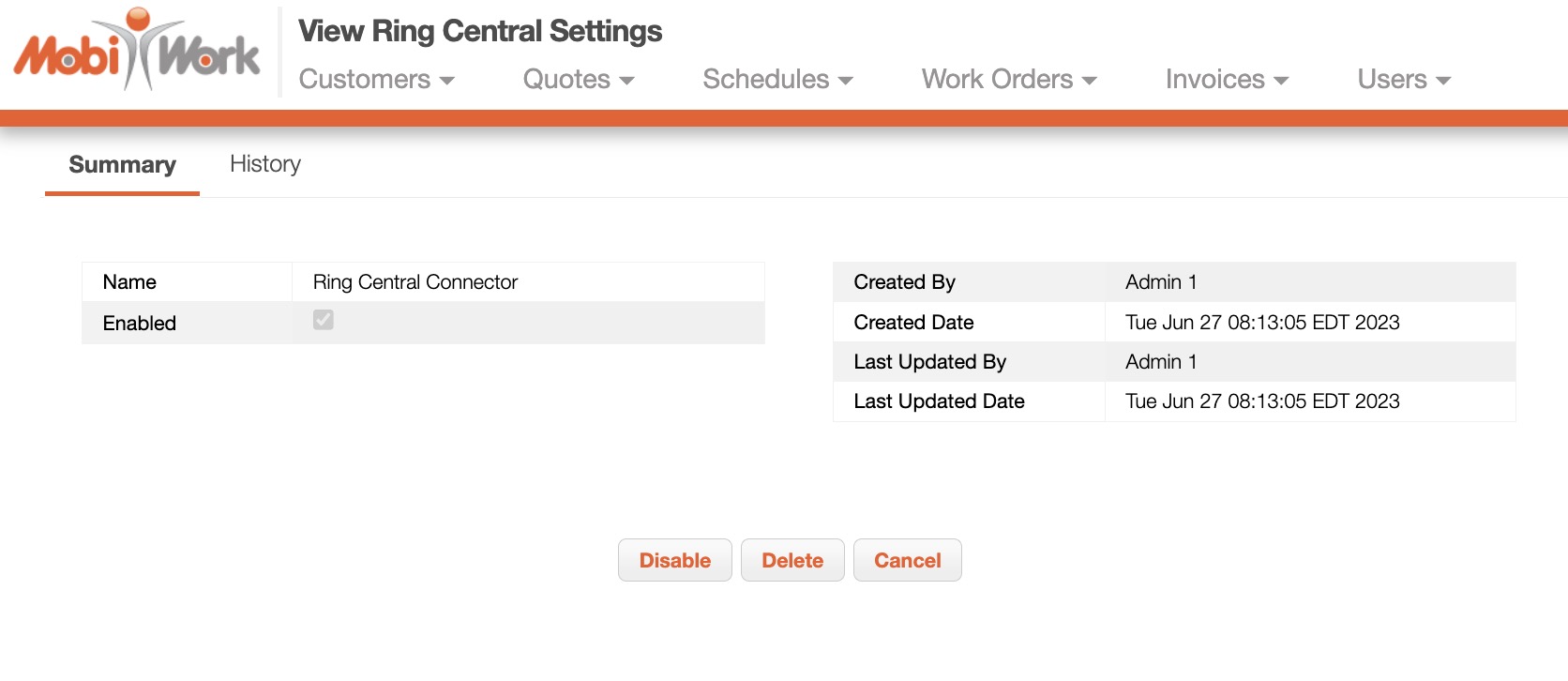Viewport: 1568px width, 681px height.
Task: Switch to the History tab
Action: [x=265, y=164]
